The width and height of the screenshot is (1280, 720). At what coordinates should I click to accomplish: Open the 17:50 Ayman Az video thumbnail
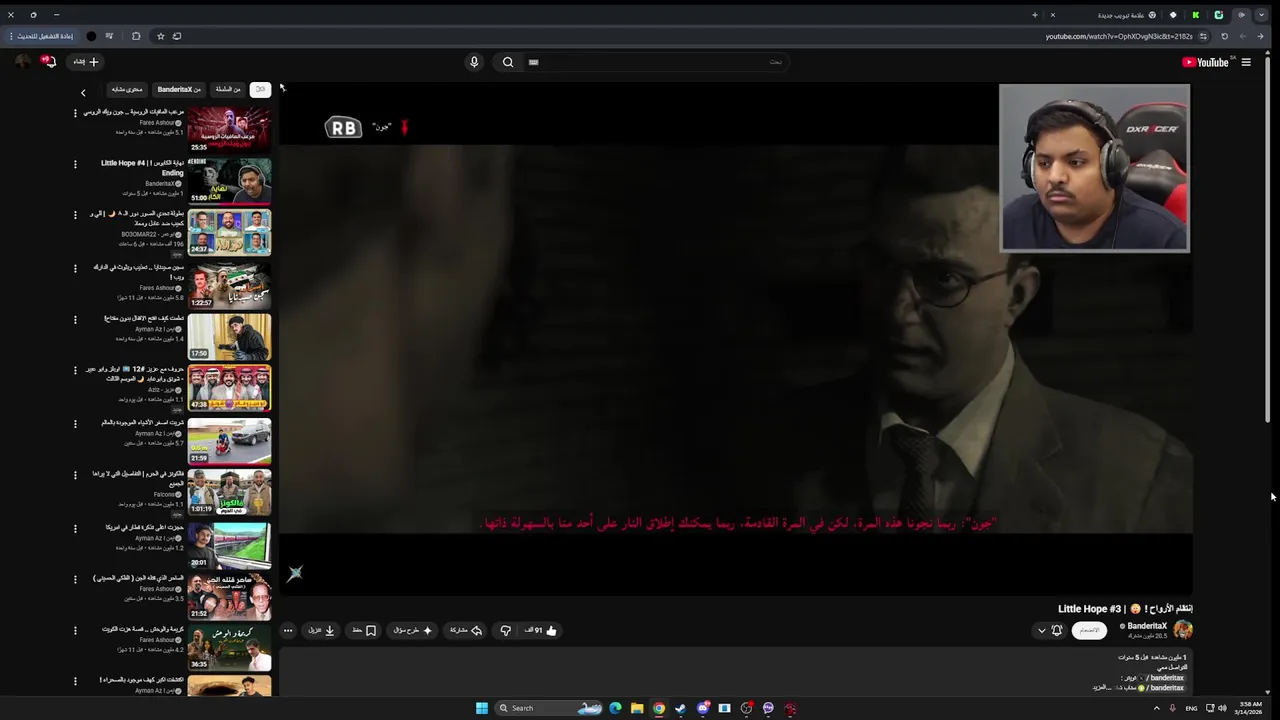(x=229, y=336)
